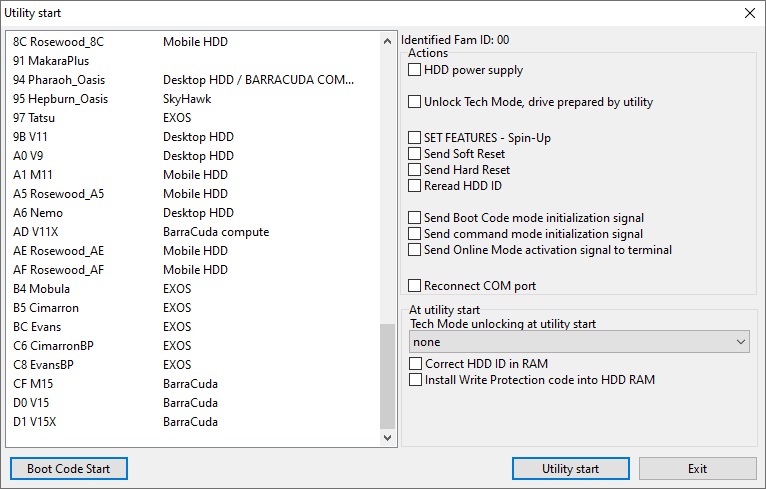Click the list scrollbar up arrow

click(x=389, y=40)
